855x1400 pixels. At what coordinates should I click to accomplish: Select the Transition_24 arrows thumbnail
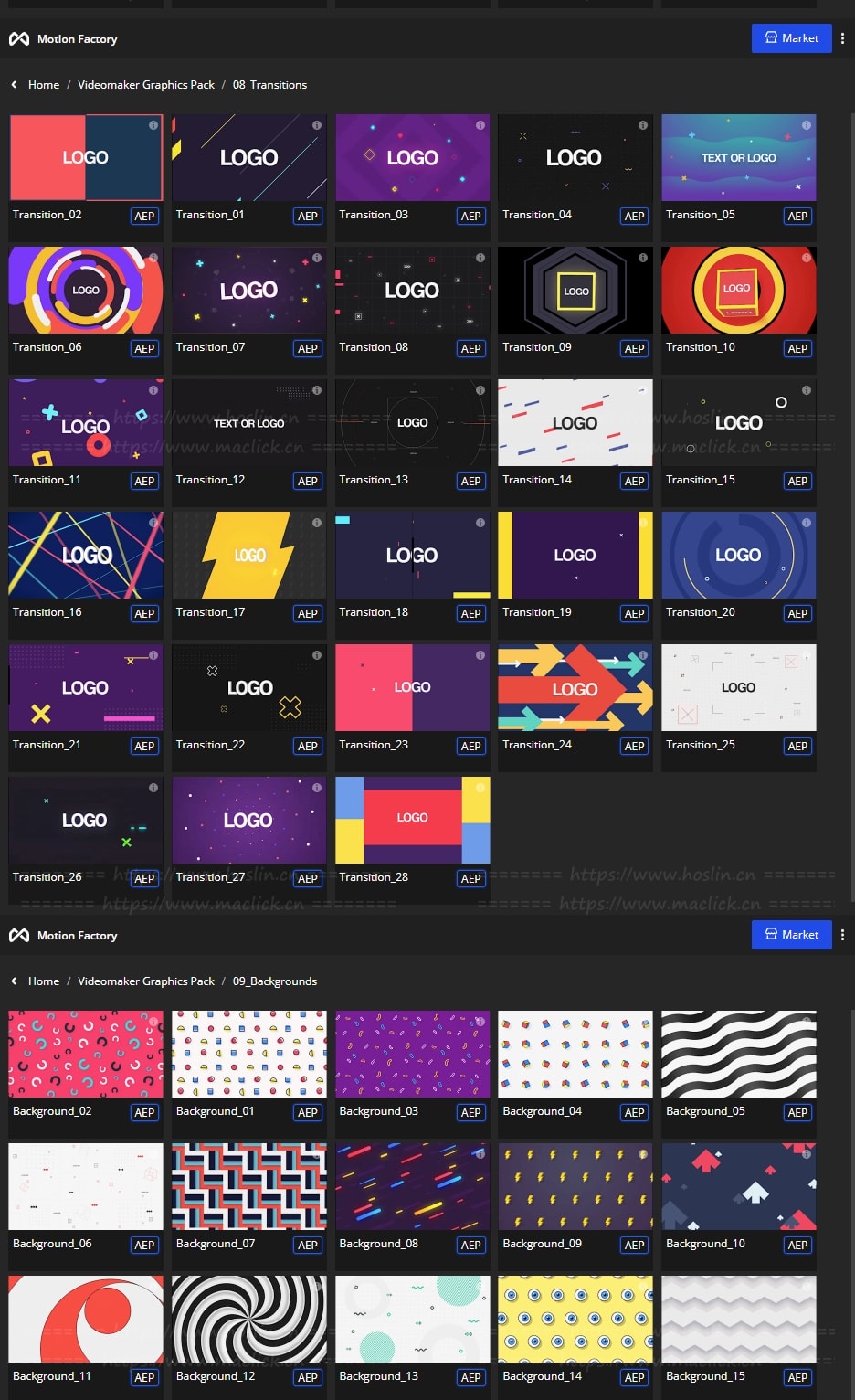(575, 687)
